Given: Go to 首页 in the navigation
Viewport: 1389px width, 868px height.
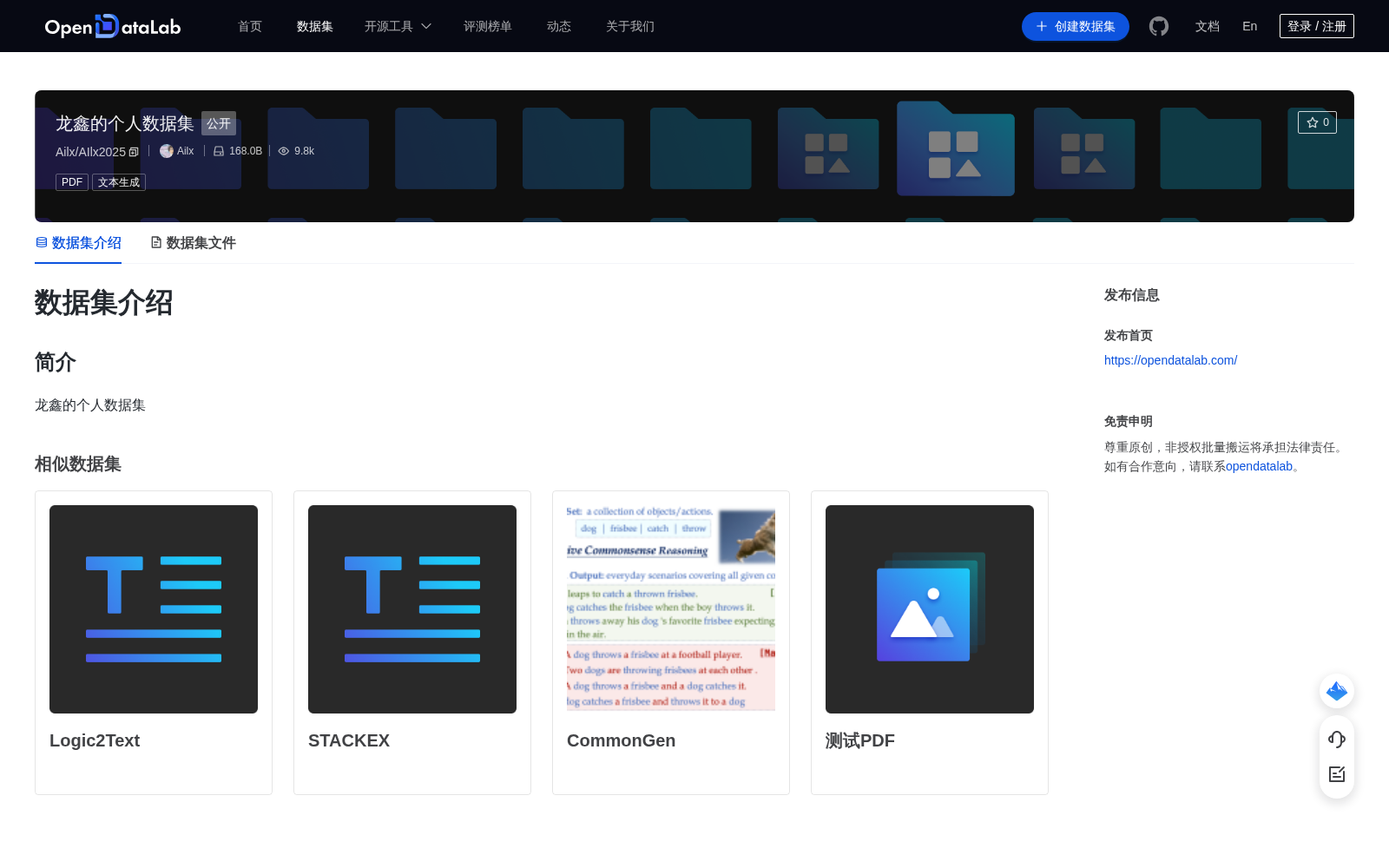Looking at the screenshot, I should pos(250,26).
